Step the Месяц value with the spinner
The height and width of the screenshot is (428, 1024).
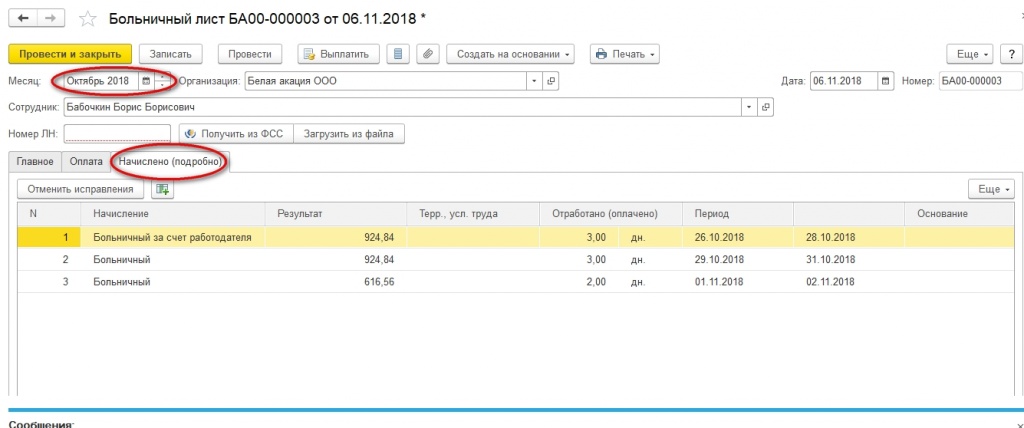pos(161,81)
